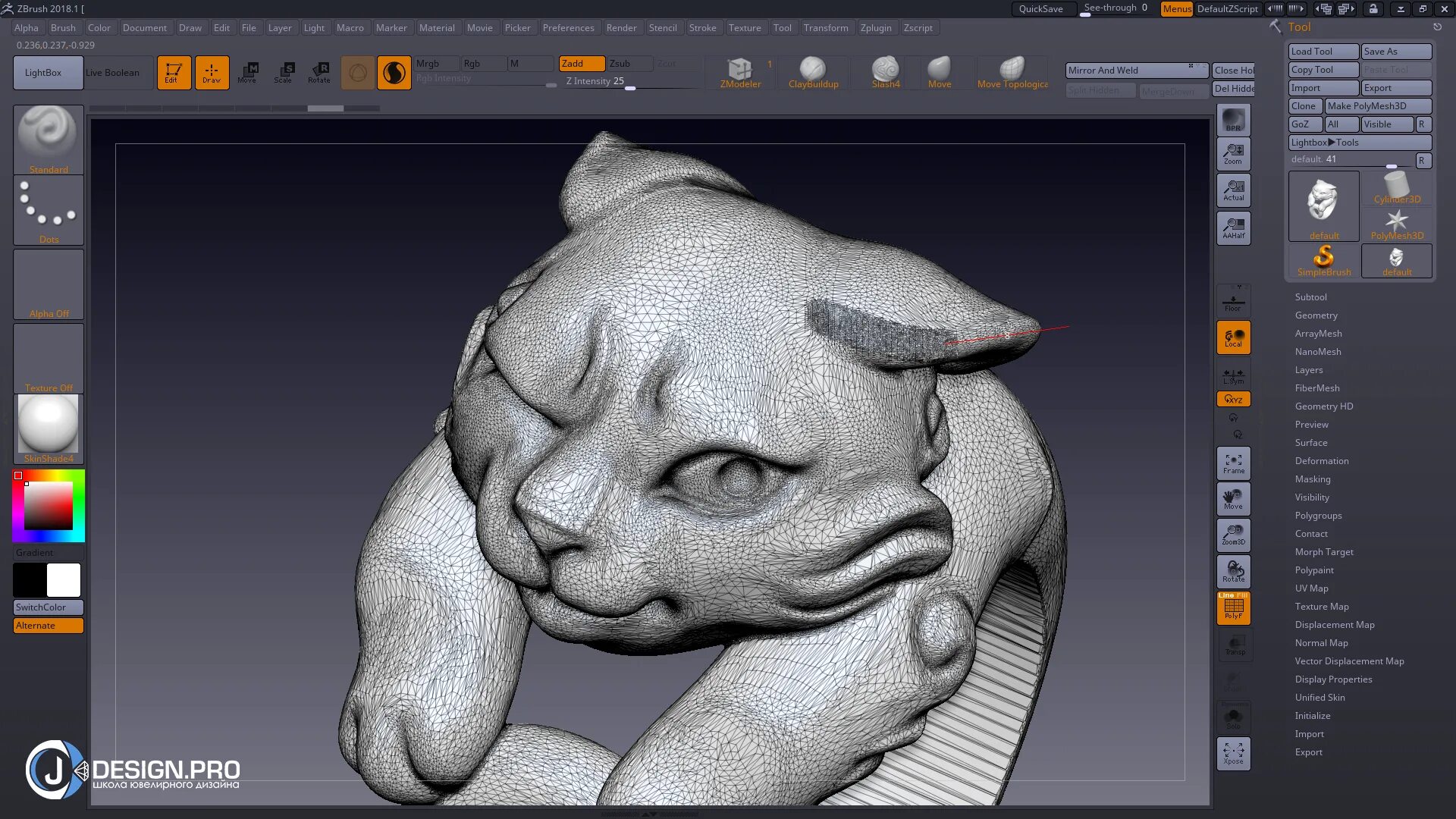This screenshot has width=1456, height=819.
Task: Open the Tool menu in menu bar
Action: (782, 27)
